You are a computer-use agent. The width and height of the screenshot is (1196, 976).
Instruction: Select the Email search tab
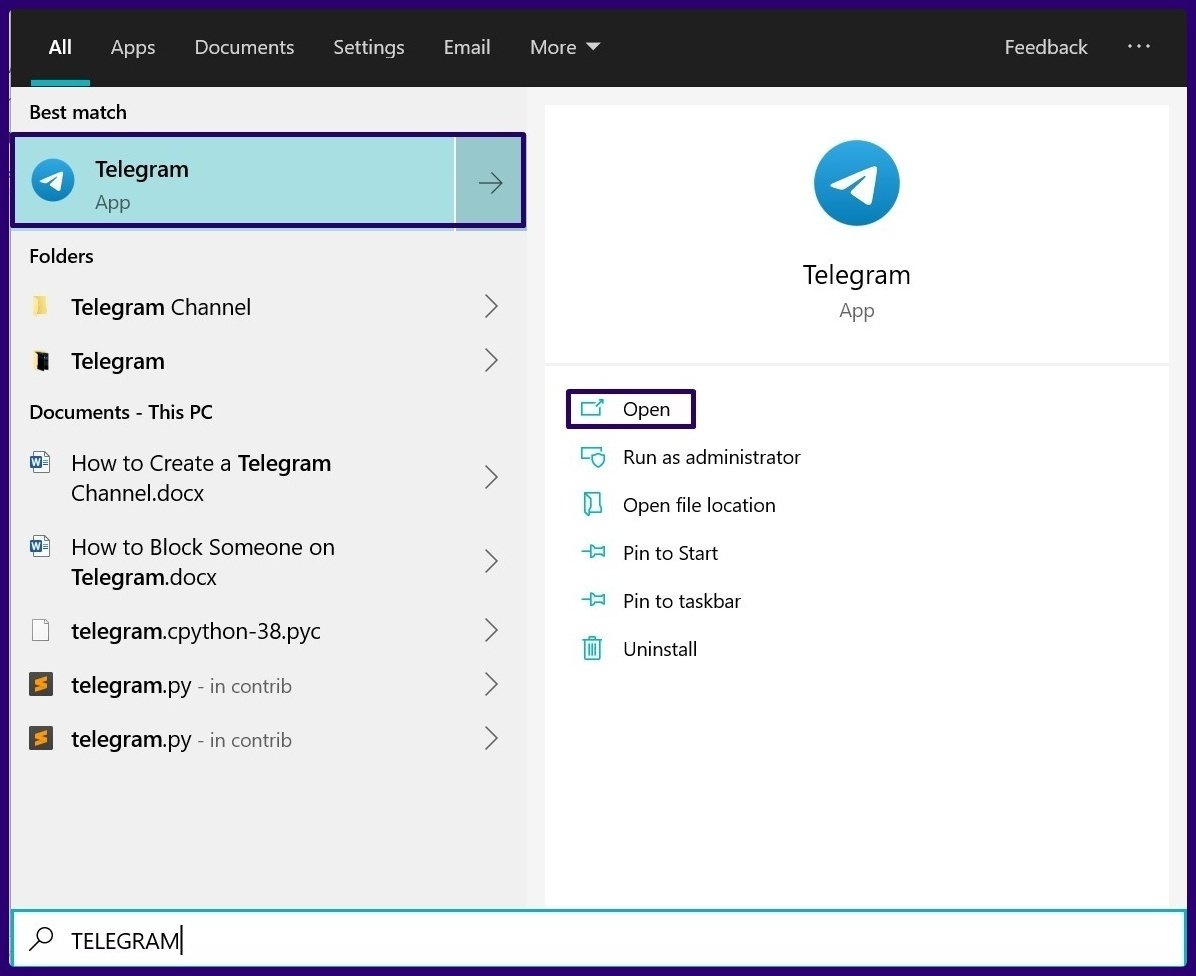[467, 47]
